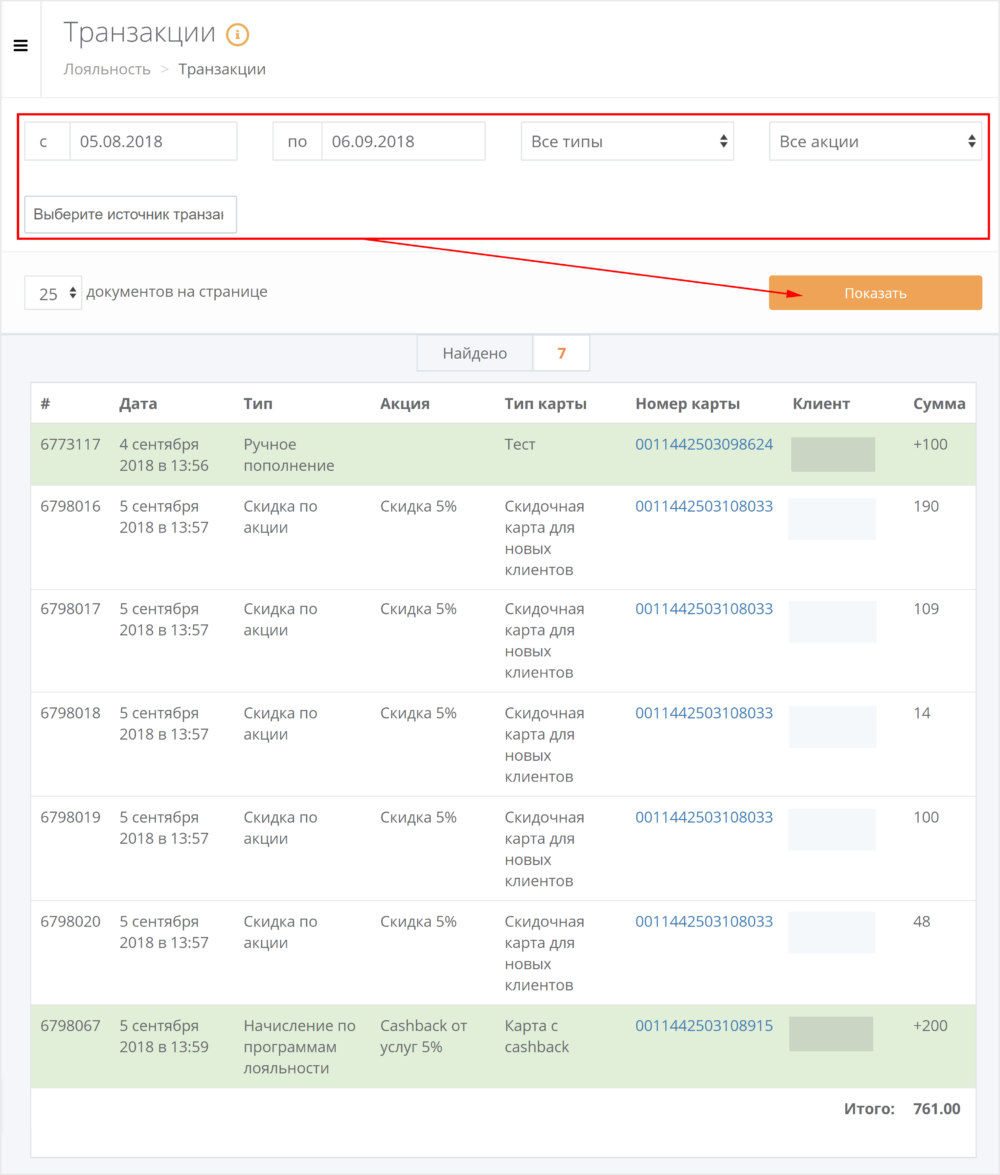The image size is (1000, 1175).
Task: Click the Итого total 761.00
Action: click(936, 1109)
